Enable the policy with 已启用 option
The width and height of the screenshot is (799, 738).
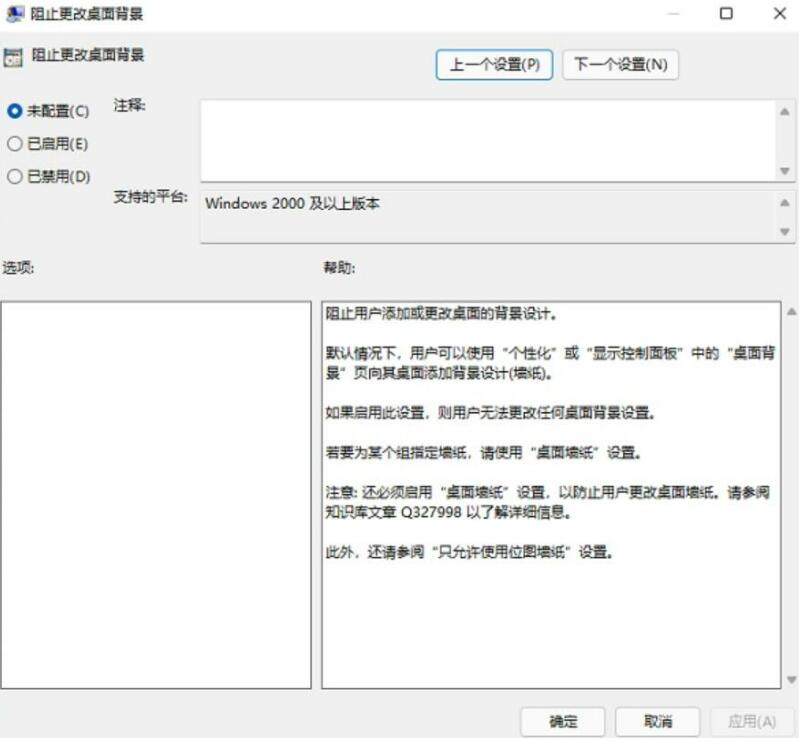15,144
